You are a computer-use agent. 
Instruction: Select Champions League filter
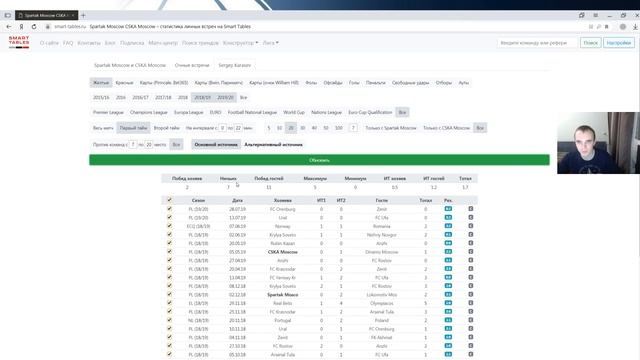(x=149, y=112)
